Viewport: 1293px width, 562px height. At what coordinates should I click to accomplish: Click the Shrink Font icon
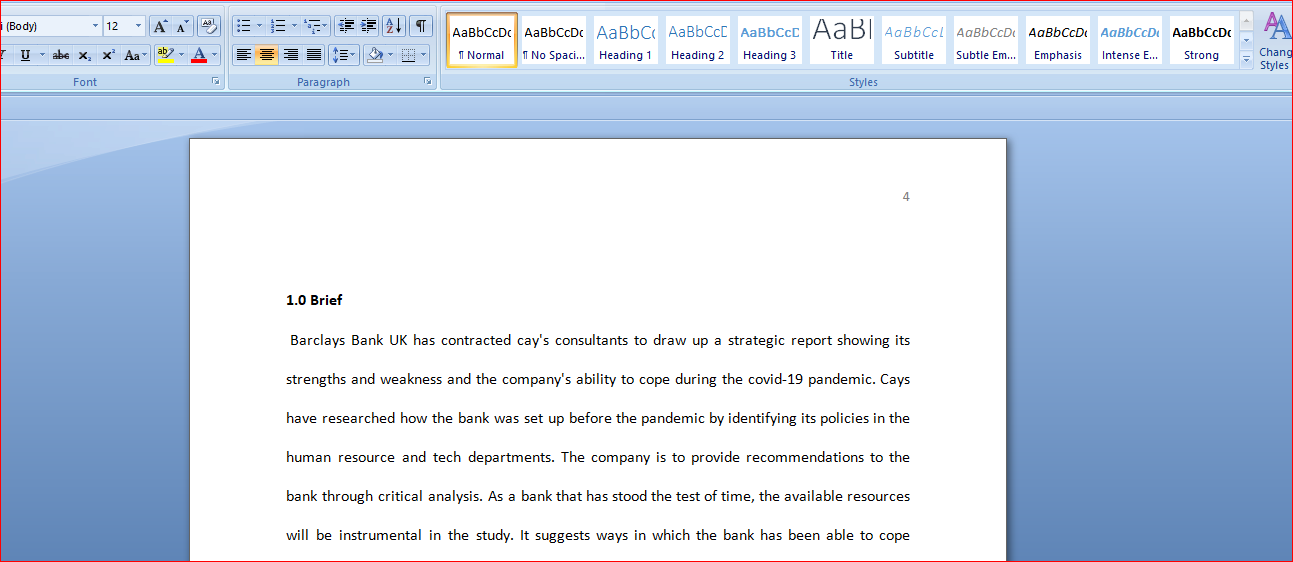[x=181, y=27]
